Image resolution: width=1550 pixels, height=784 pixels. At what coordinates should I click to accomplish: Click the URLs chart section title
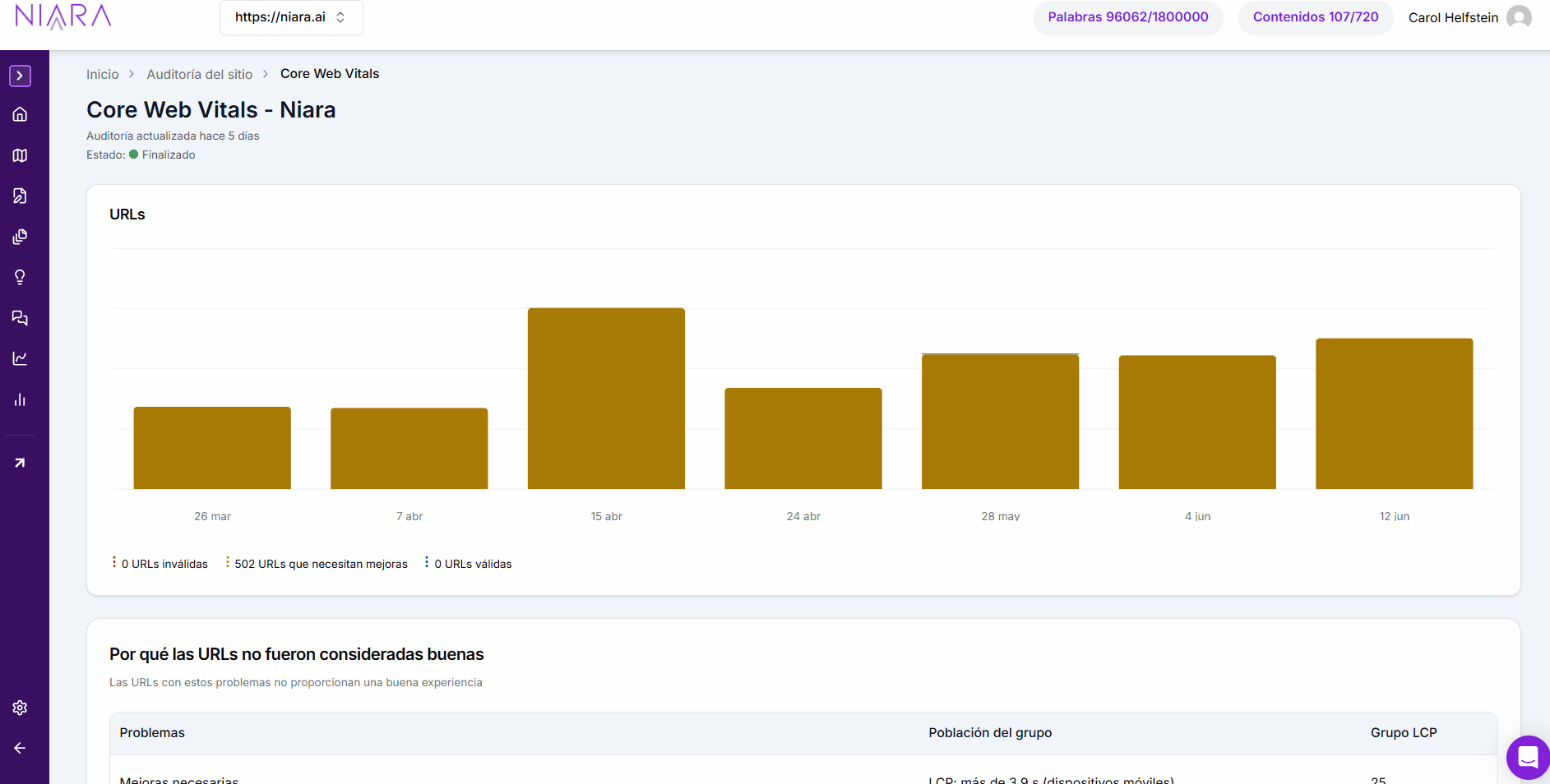[x=127, y=214]
